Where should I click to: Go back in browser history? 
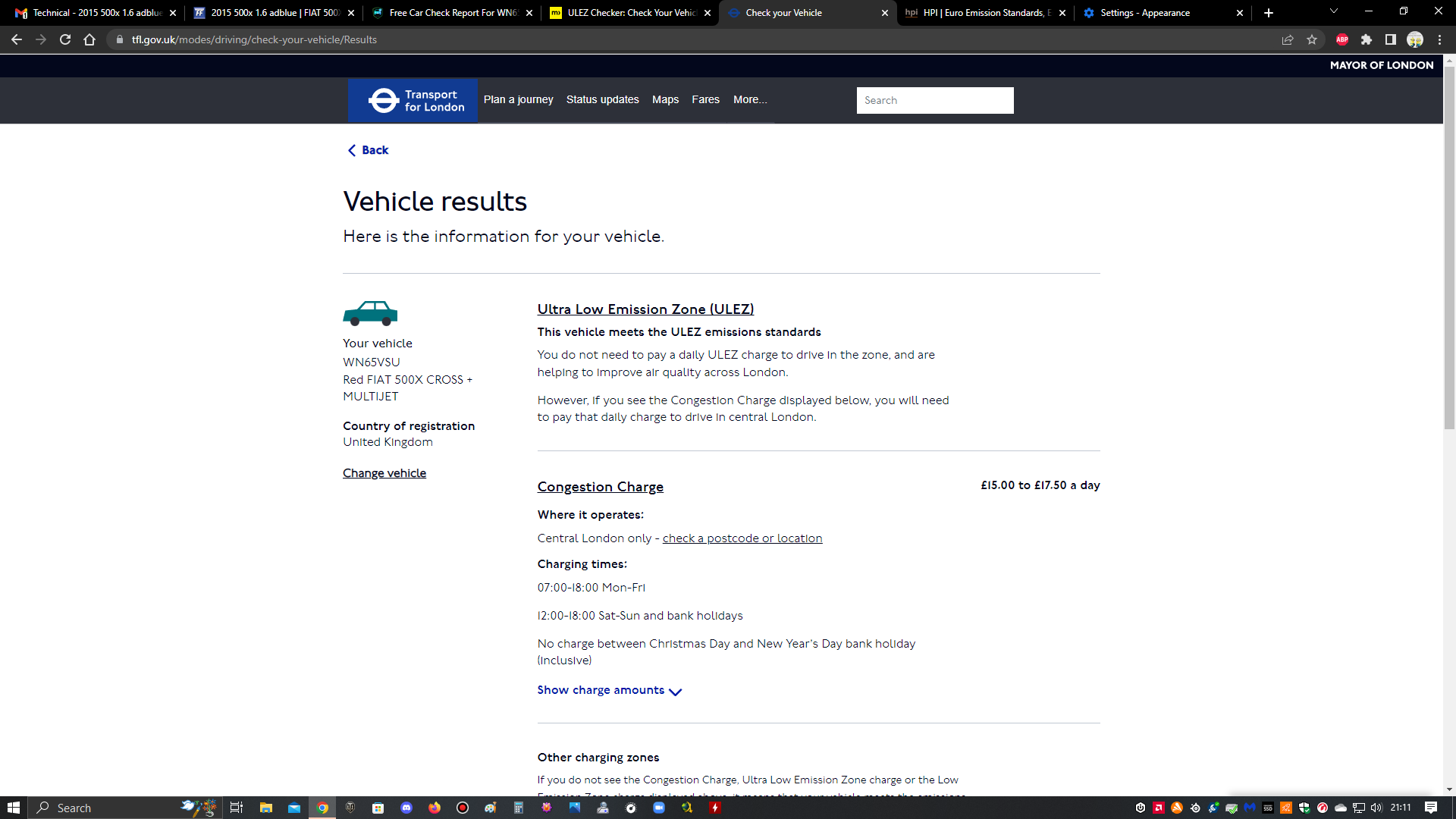coord(17,39)
